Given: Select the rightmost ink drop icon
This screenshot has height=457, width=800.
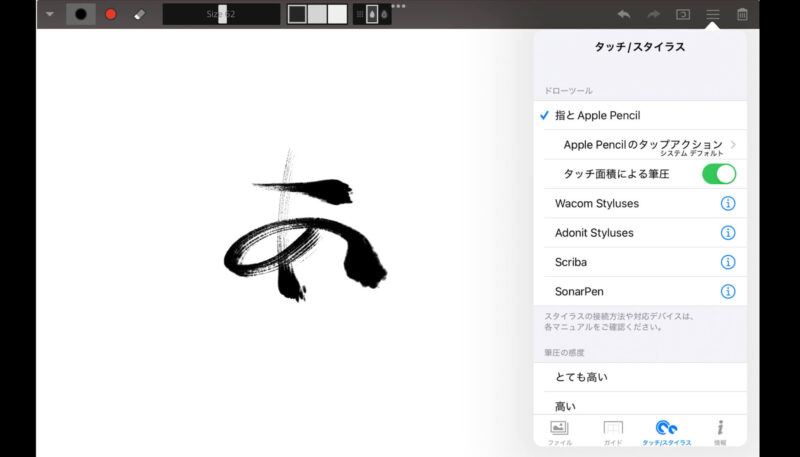Looking at the screenshot, I should click(x=384, y=14).
